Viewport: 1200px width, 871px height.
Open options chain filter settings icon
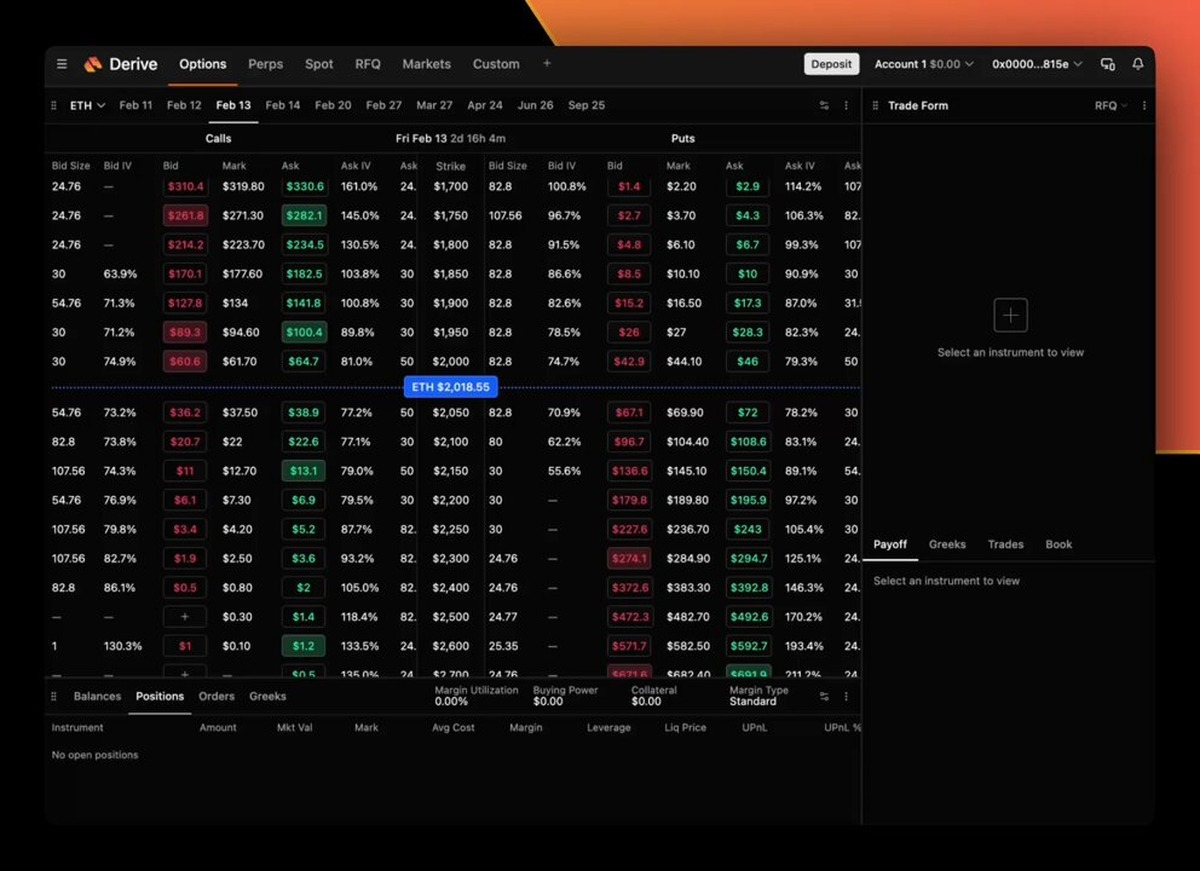(825, 105)
